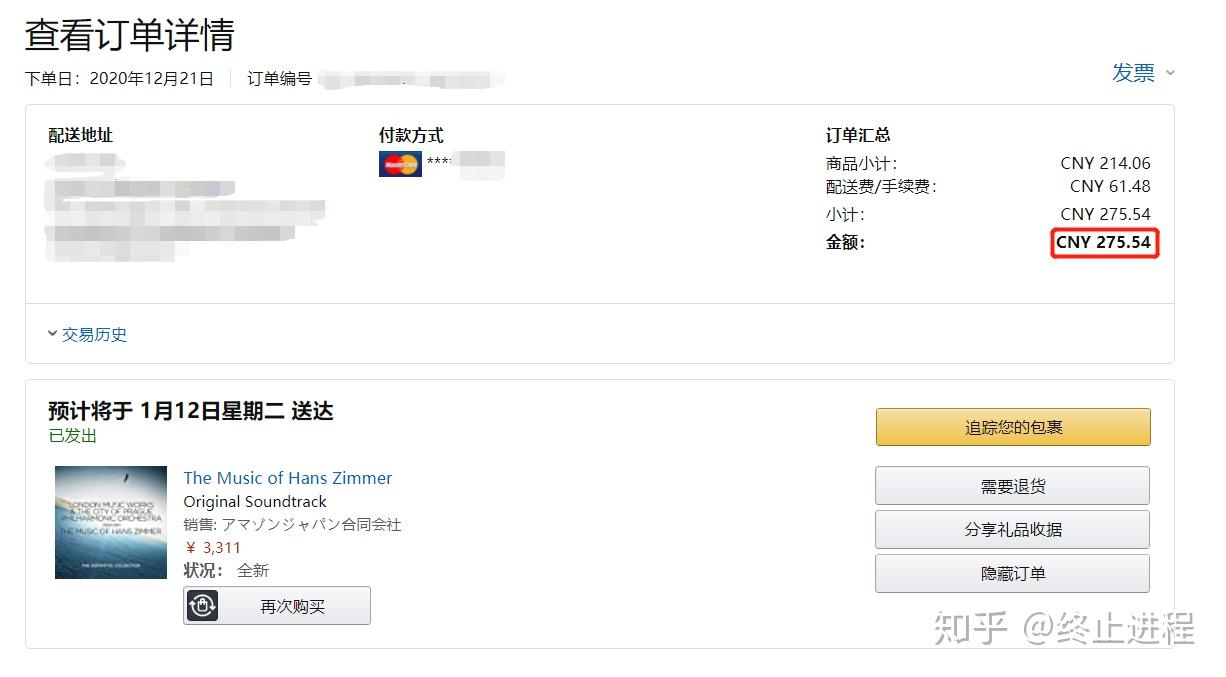1226x677 pixels.
Task: Click the MasterCard payment icon
Action: [x=400, y=163]
